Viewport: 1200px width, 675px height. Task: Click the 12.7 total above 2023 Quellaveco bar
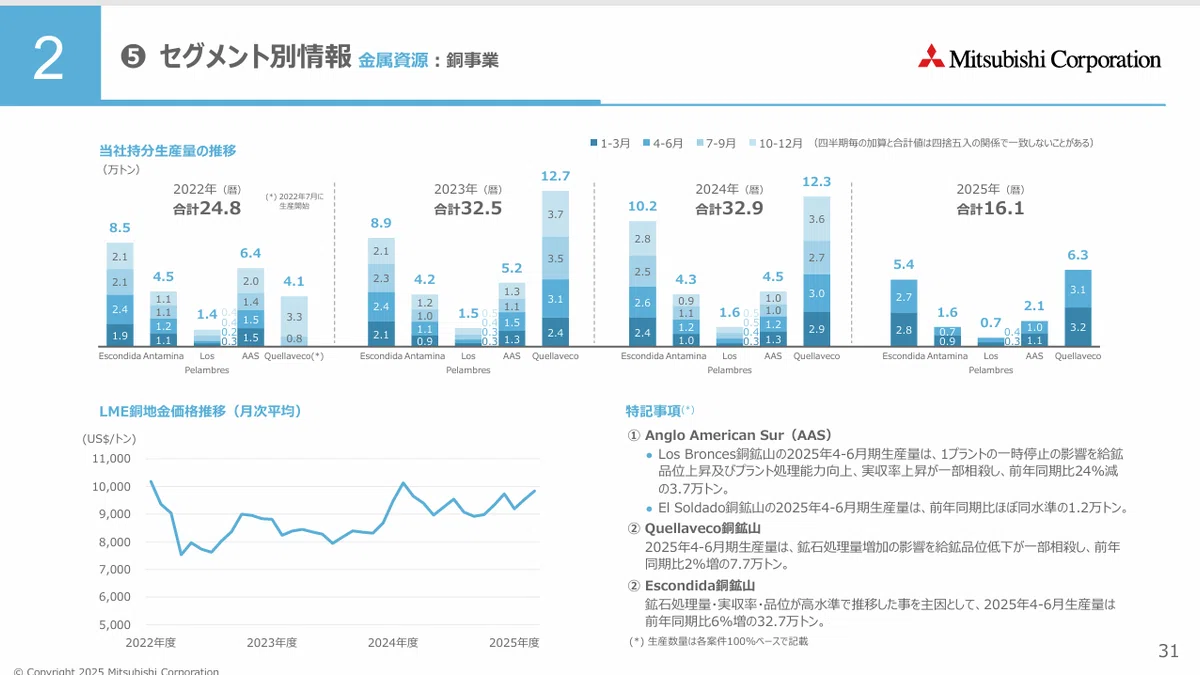point(555,176)
